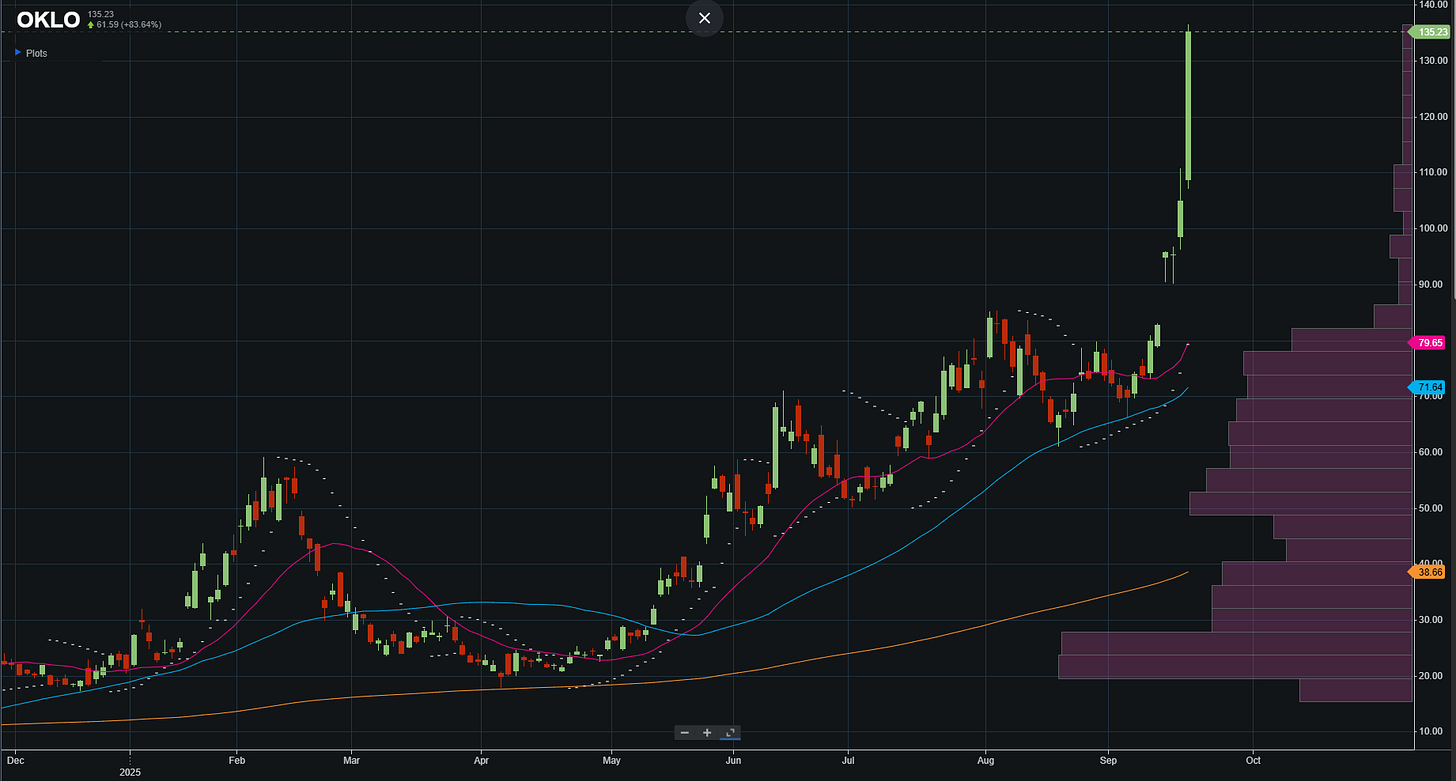The image size is (1456, 781).
Task: Select the pink 79.65 moving average tag
Action: point(1427,343)
